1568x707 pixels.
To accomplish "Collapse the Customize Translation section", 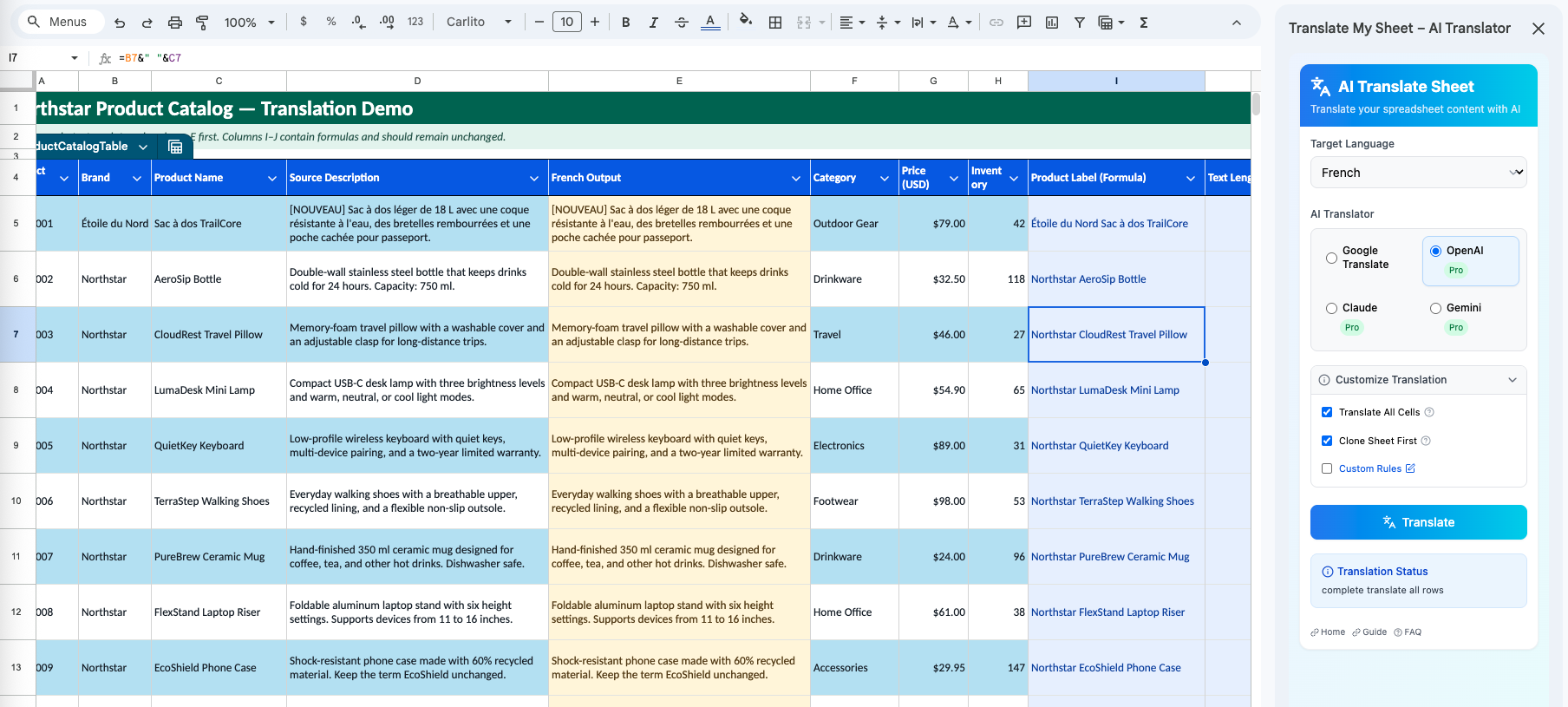I will pos(1418,380).
